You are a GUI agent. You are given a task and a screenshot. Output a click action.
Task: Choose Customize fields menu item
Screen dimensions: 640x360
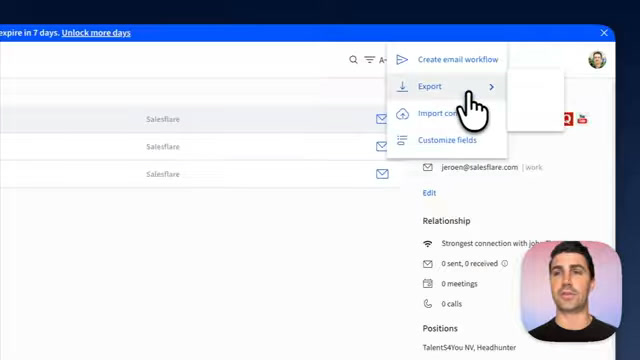pyautogui.click(x=447, y=140)
